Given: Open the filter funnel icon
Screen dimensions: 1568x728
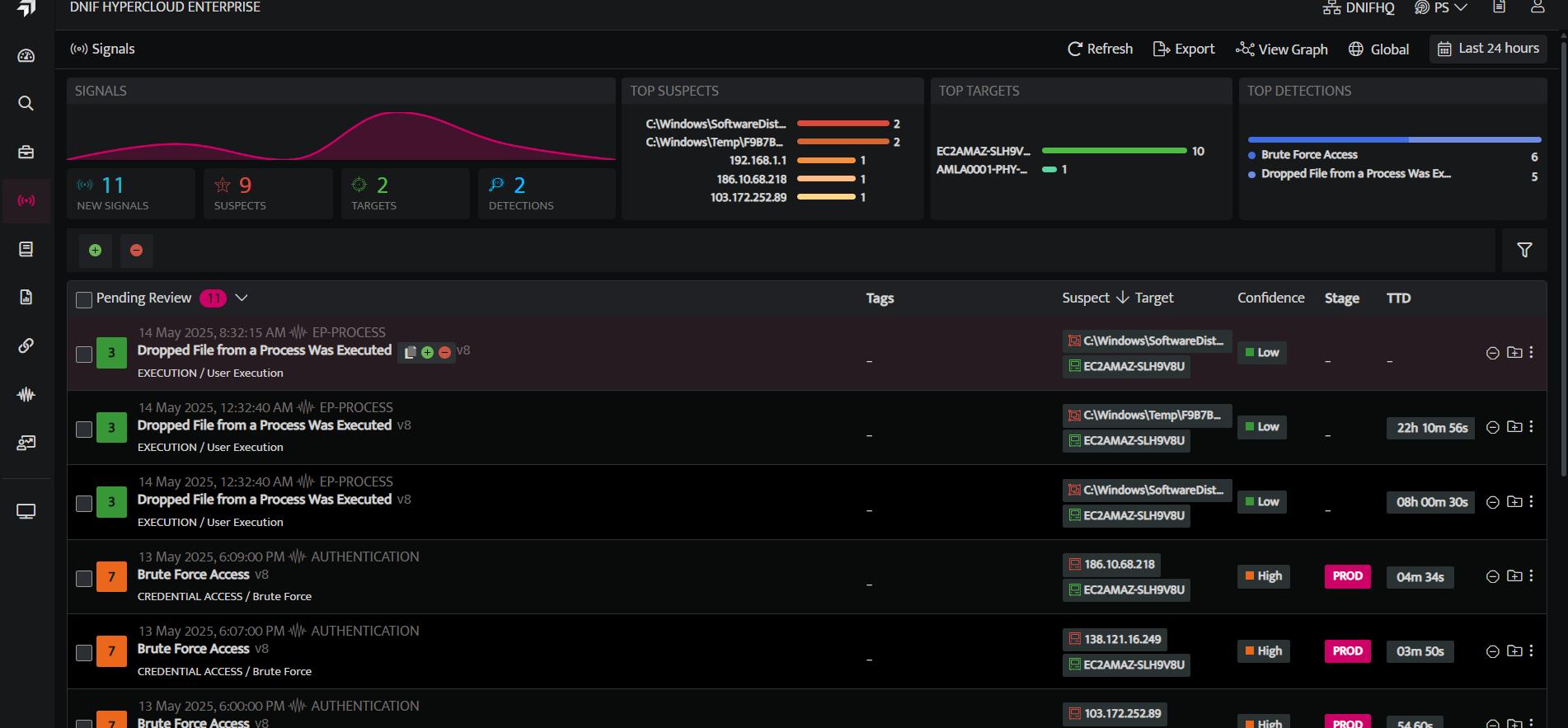Looking at the screenshot, I should point(1524,250).
